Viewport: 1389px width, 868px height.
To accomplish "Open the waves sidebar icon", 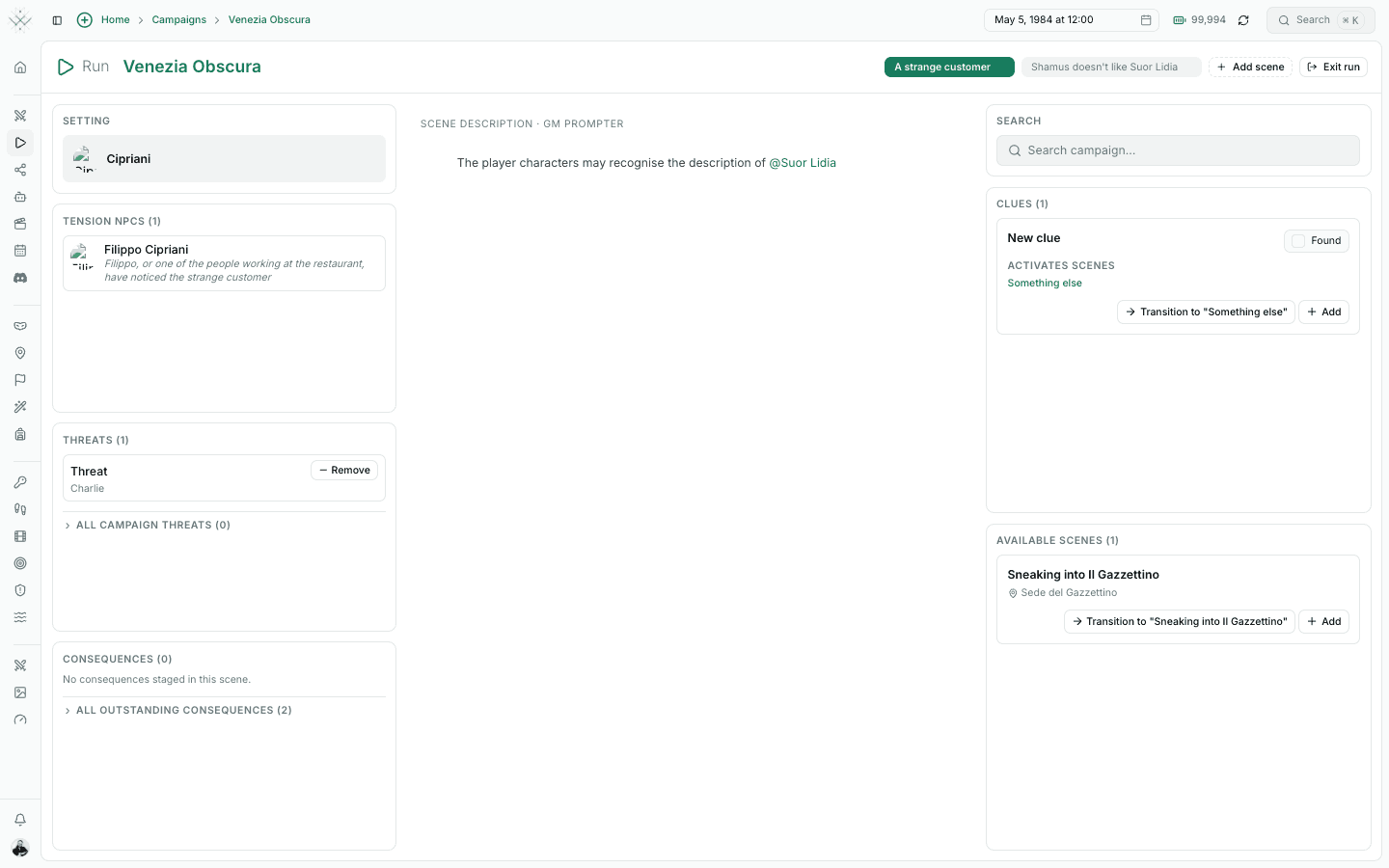I will point(20,617).
